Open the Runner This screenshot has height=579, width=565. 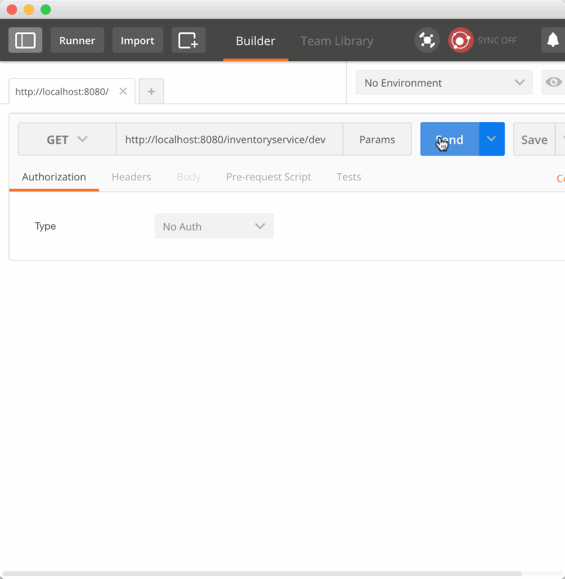click(x=77, y=40)
